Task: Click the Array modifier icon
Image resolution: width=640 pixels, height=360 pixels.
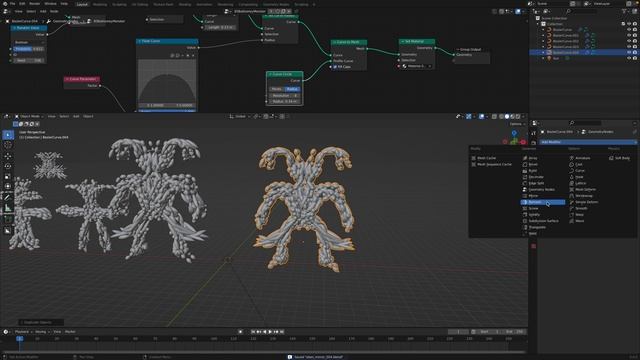Action: (525, 158)
